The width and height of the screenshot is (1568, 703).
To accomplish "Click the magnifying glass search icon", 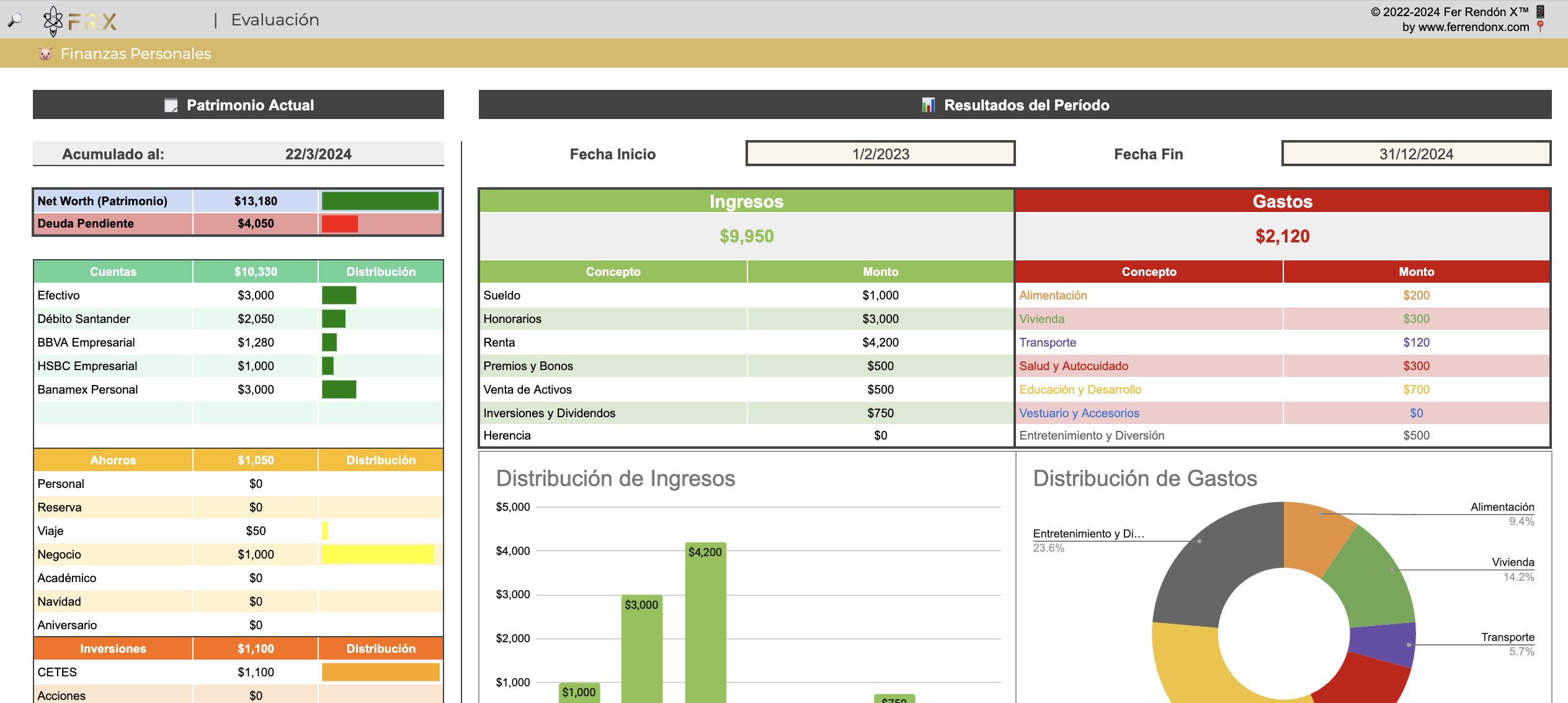I will [14, 20].
